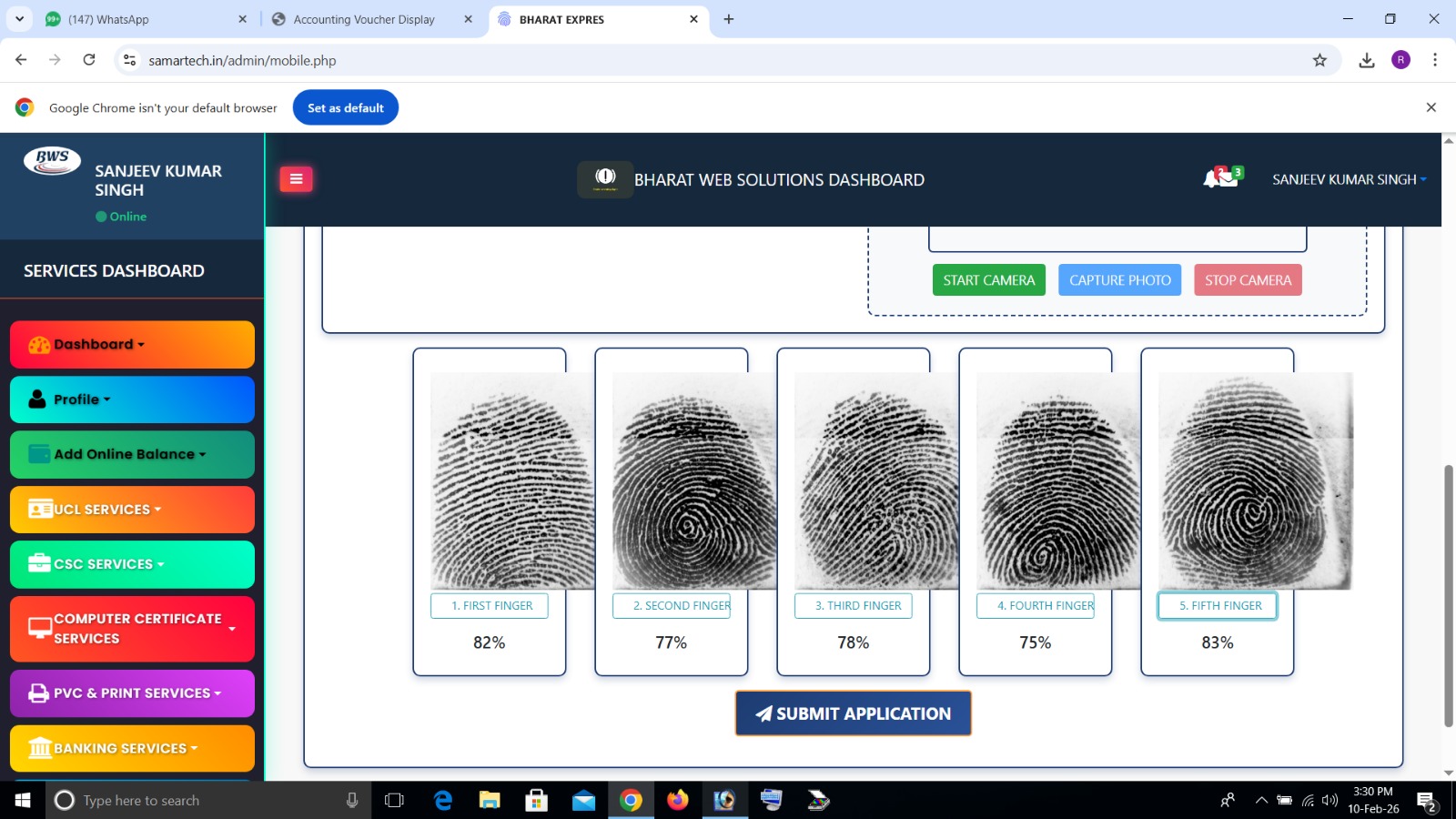The image size is (1456, 819).
Task: View site information icon in address bar
Action: click(130, 60)
